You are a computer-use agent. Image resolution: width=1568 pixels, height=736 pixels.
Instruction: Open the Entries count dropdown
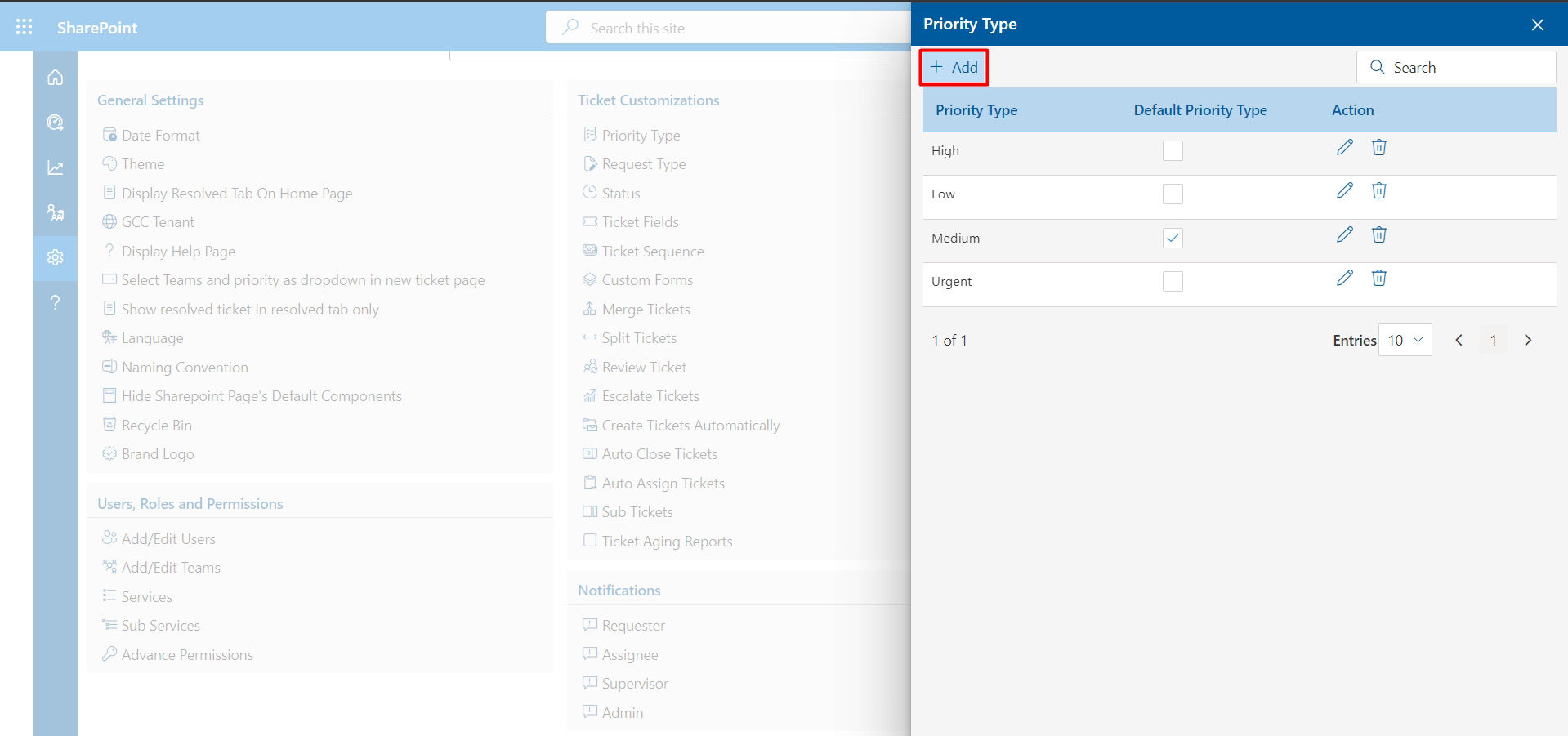point(1404,339)
